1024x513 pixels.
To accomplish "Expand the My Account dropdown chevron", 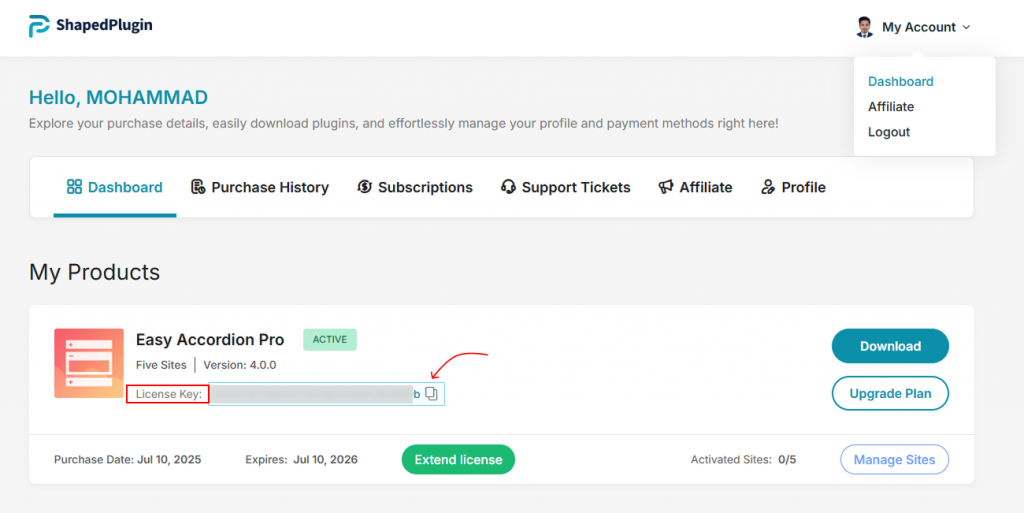I will pyautogui.click(x=966, y=28).
